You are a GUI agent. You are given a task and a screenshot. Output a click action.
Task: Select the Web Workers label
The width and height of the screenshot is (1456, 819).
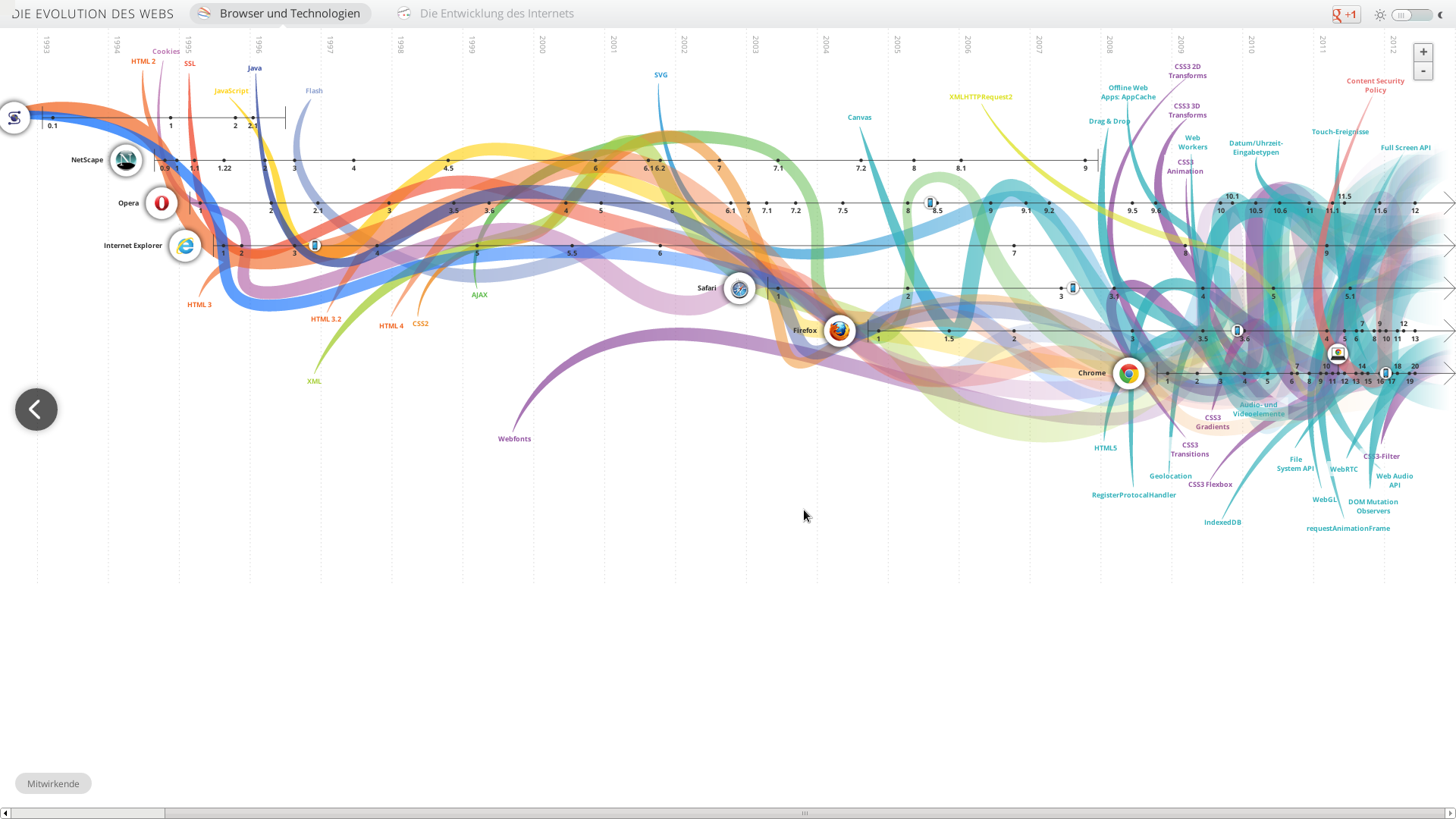pos(1192,143)
